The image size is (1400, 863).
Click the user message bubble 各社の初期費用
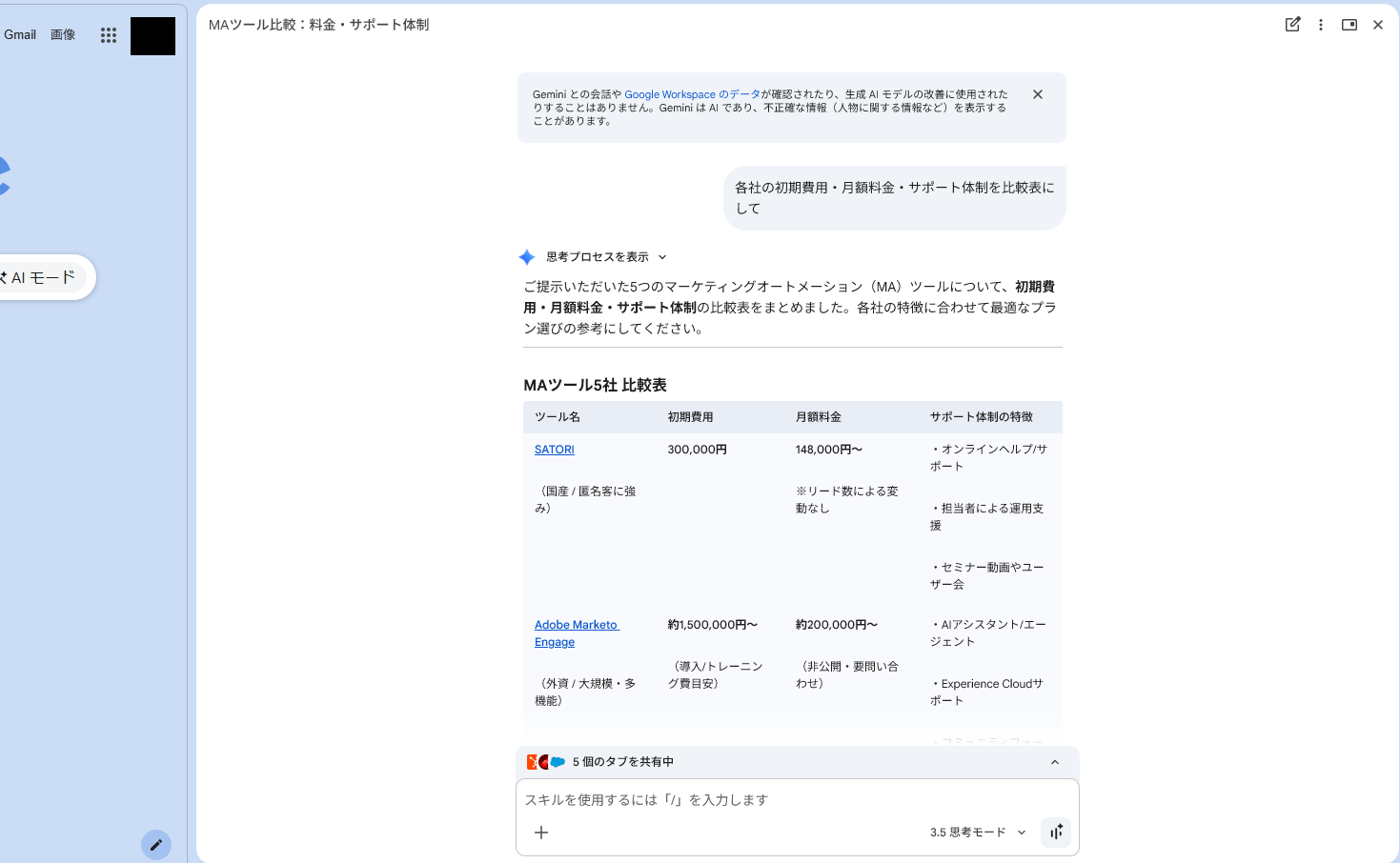[x=895, y=198]
